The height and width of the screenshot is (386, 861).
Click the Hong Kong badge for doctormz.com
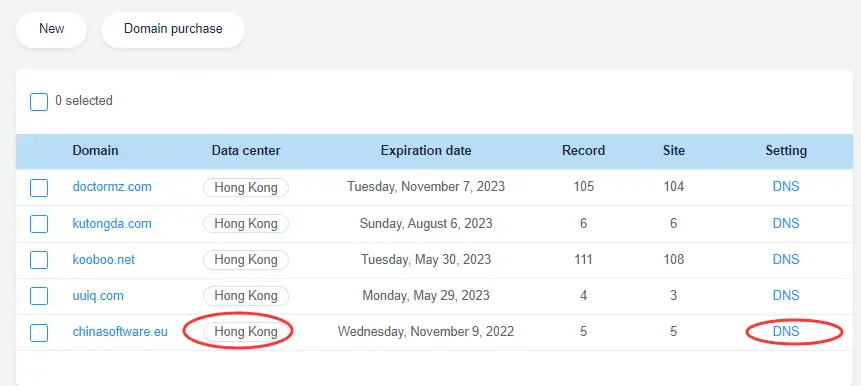click(x=245, y=187)
